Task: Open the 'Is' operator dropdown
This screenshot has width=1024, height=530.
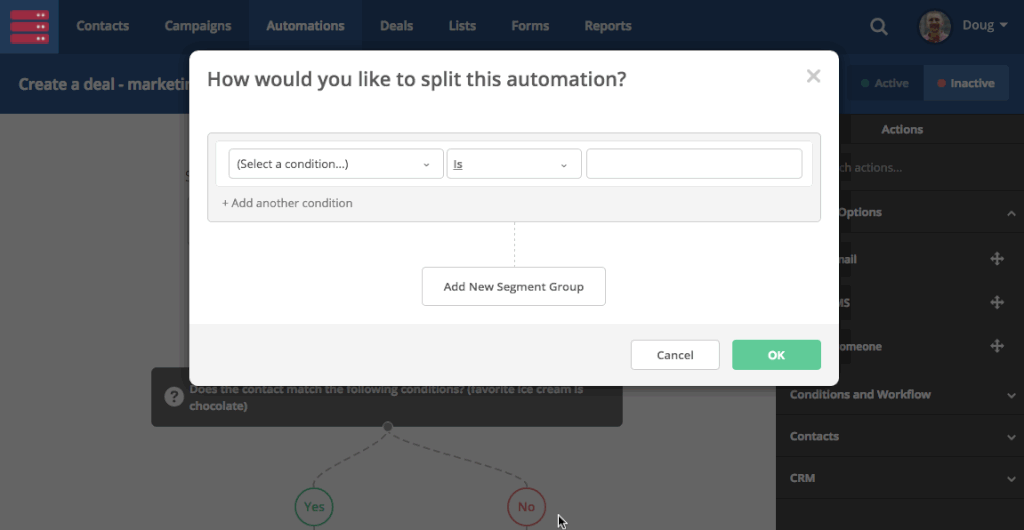Action: [513, 164]
